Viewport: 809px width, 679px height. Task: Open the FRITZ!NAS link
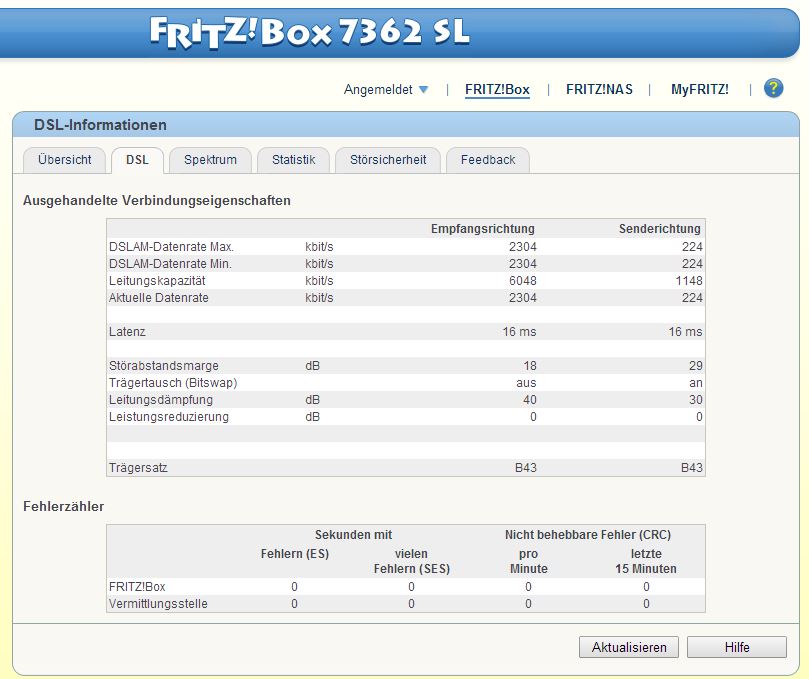[599, 89]
